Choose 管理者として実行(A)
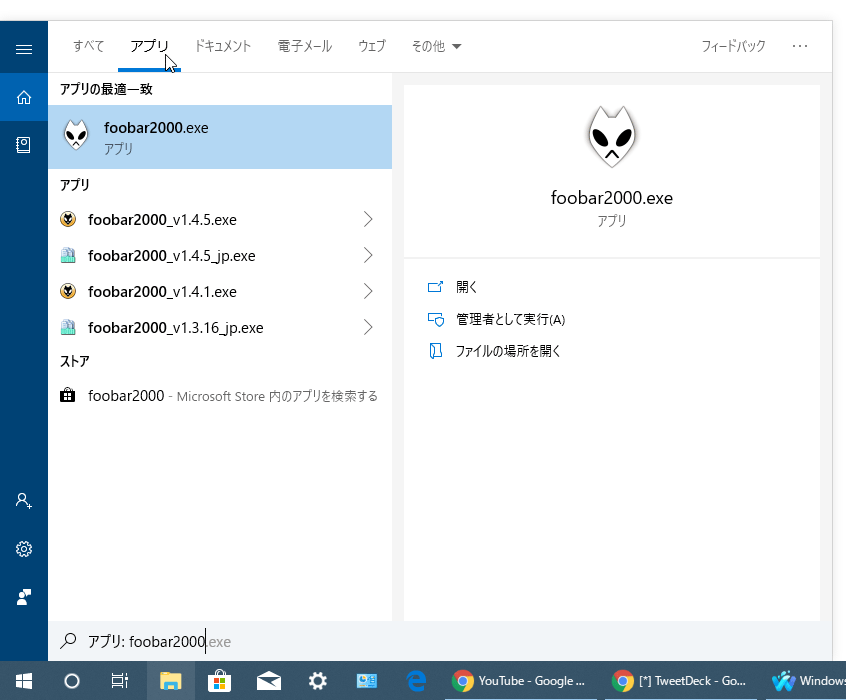 click(x=510, y=320)
